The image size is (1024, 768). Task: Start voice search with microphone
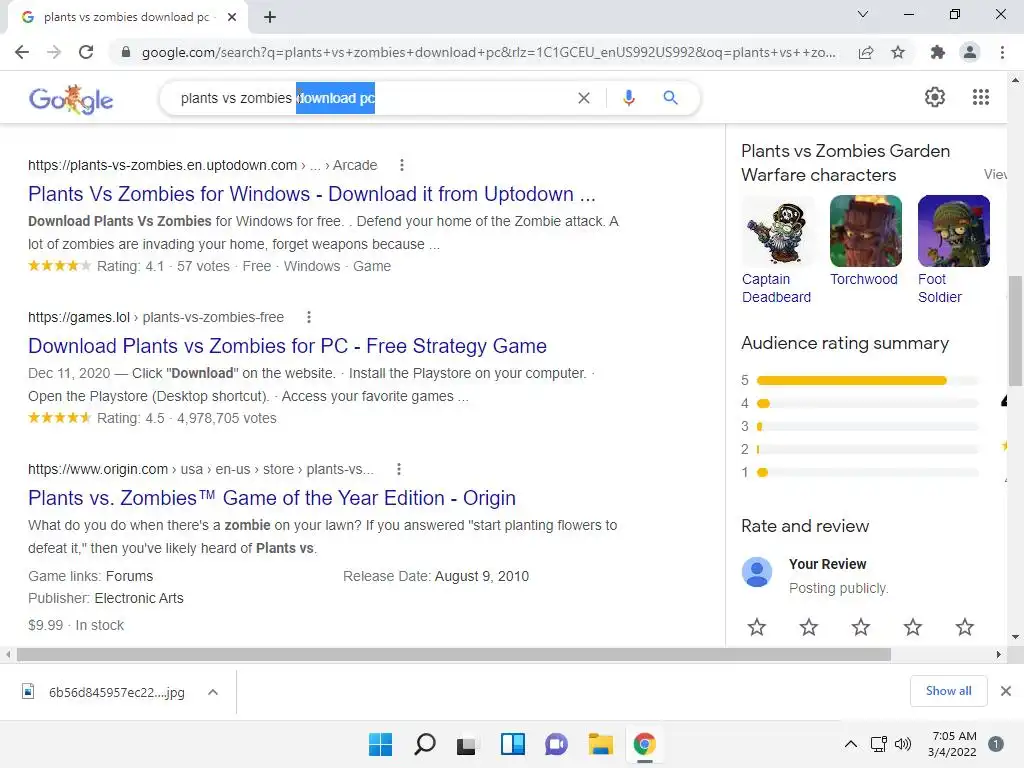628,98
